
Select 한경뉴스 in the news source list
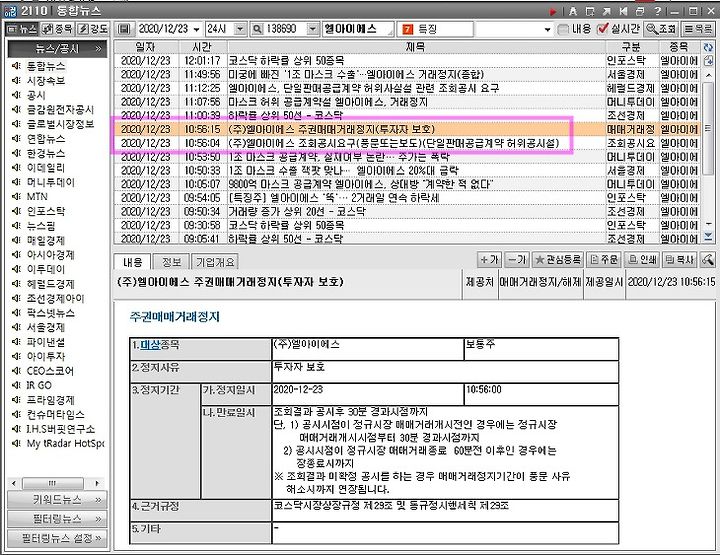coord(46,153)
